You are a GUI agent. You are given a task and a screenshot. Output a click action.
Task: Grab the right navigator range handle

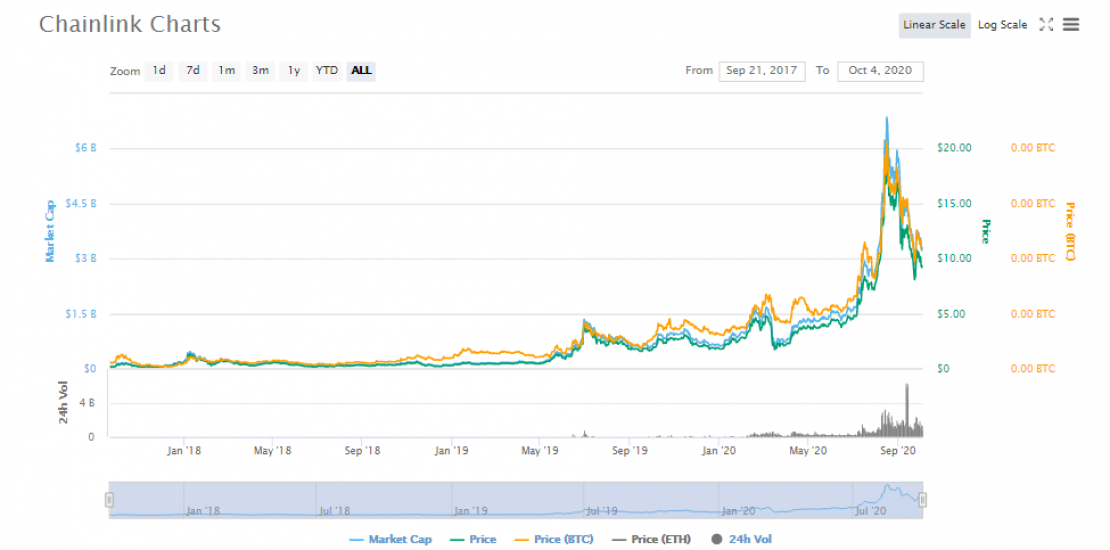coord(923,500)
